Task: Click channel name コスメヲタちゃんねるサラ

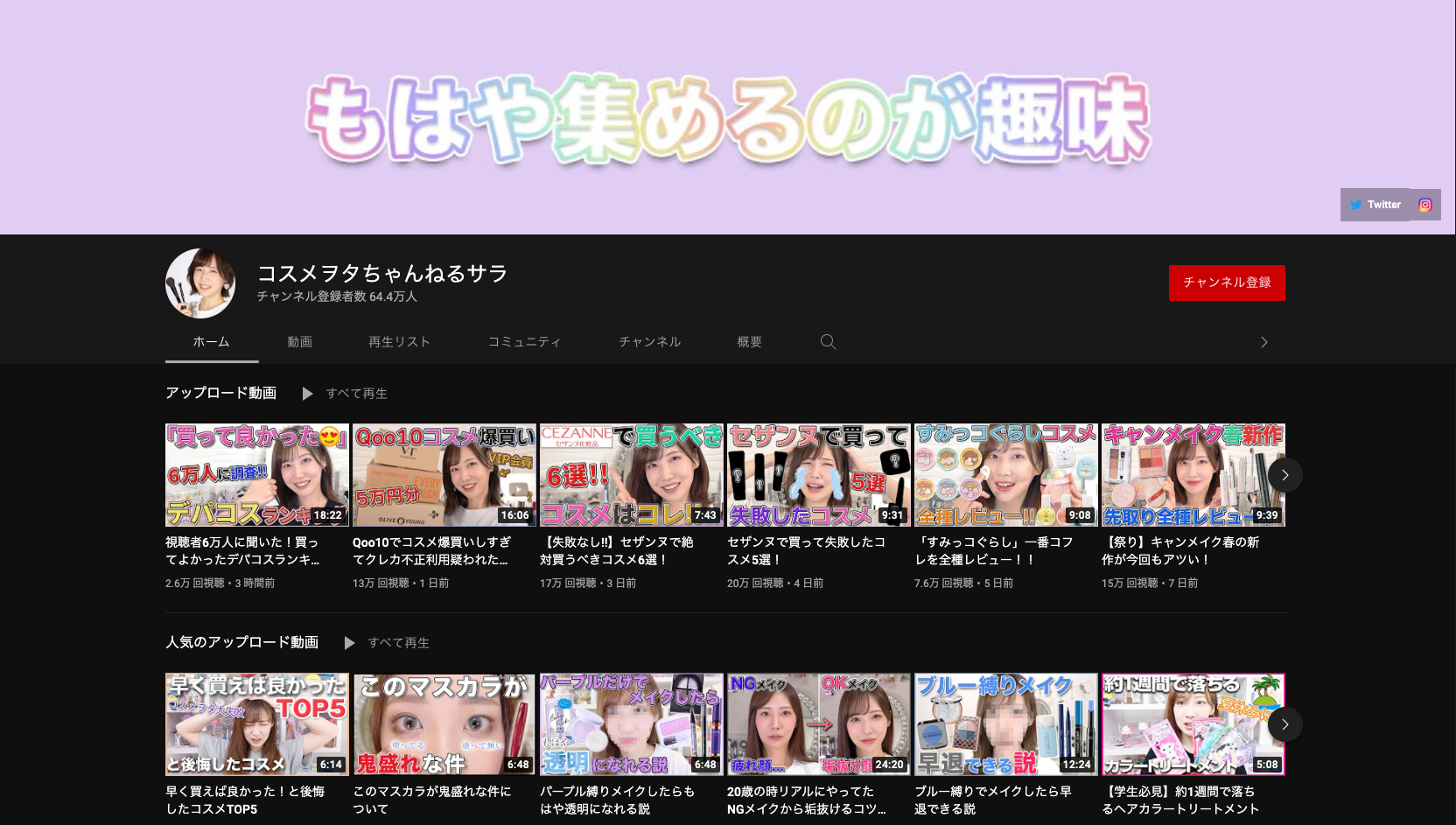Action: (x=382, y=273)
